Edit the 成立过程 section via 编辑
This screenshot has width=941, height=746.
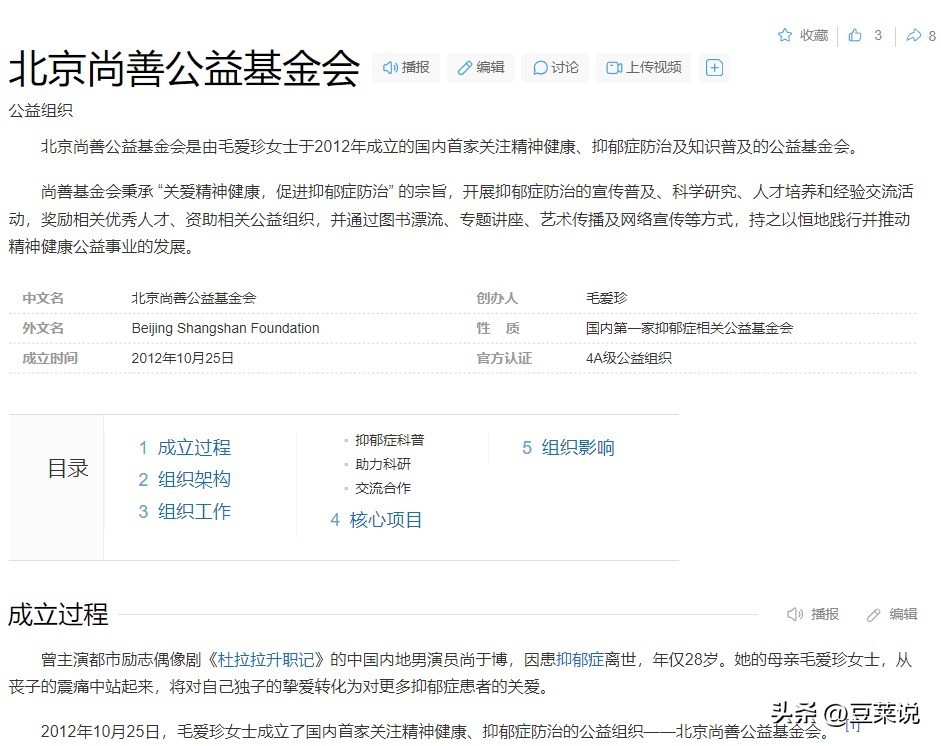[x=891, y=614]
